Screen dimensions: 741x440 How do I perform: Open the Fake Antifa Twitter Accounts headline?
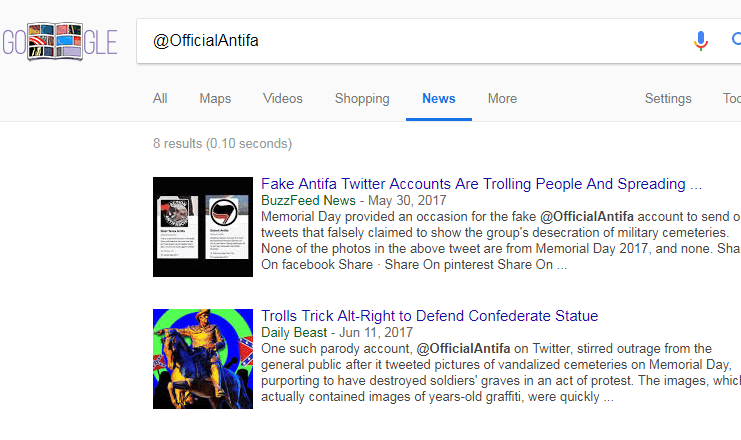[481, 184]
